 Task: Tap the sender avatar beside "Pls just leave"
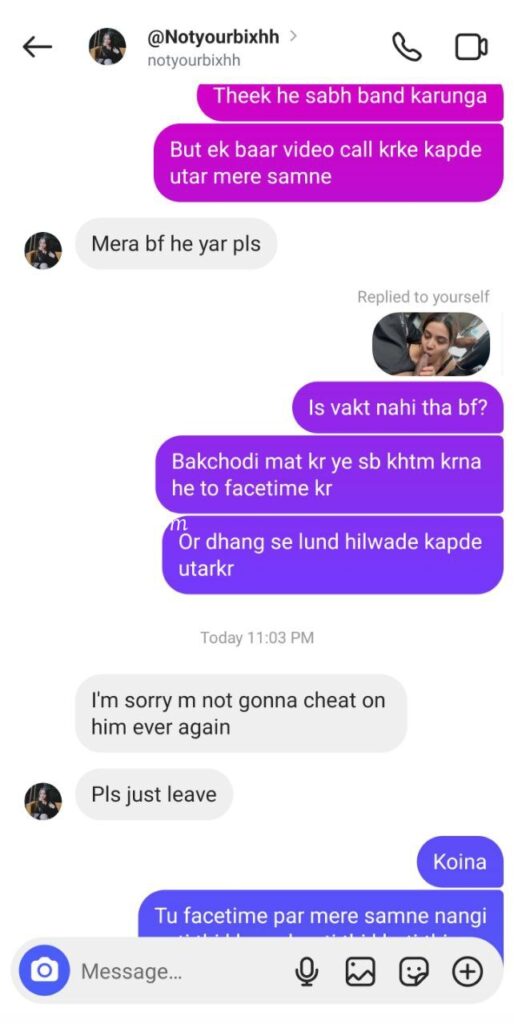tap(43, 801)
